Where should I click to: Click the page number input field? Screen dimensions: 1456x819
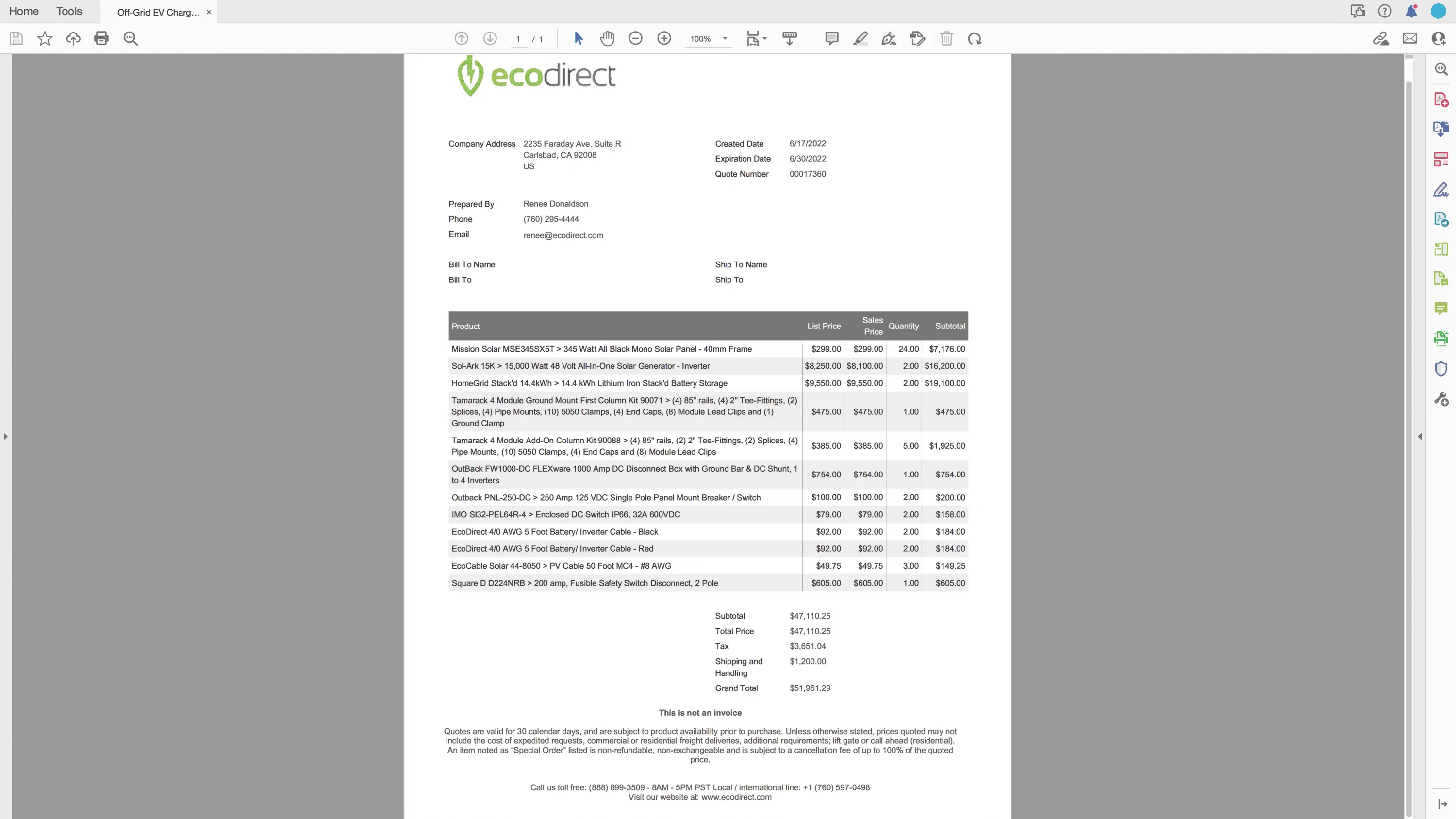(x=518, y=39)
